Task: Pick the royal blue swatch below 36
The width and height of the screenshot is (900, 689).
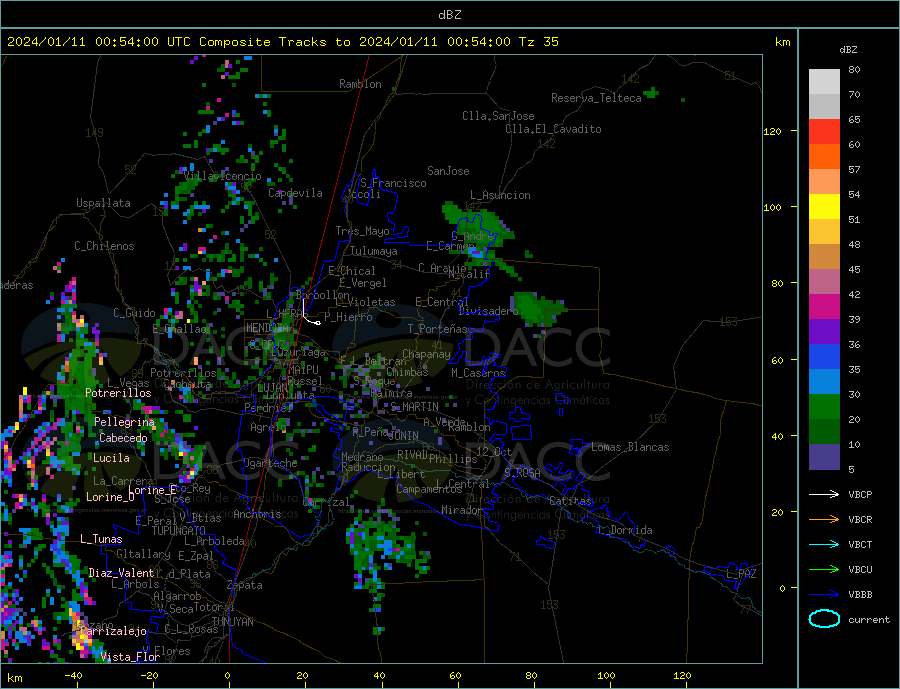Action: tap(824, 357)
